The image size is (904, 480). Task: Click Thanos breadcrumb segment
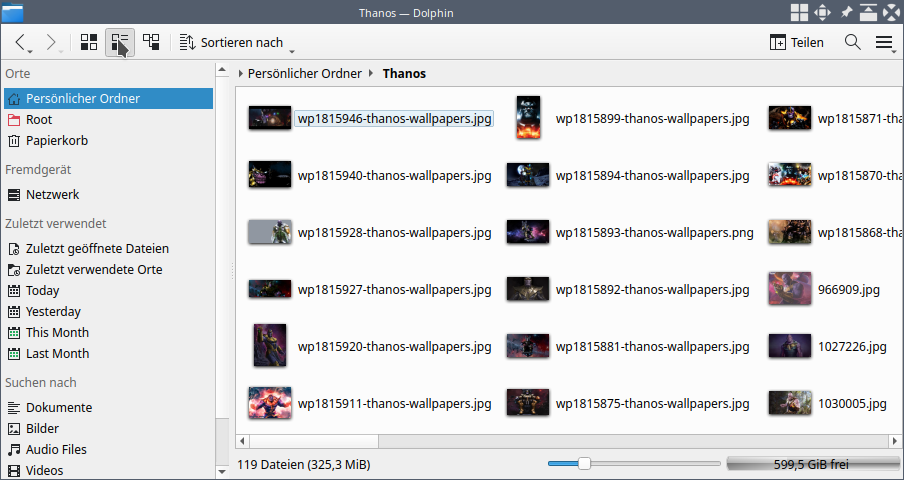[x=404, y=74]
